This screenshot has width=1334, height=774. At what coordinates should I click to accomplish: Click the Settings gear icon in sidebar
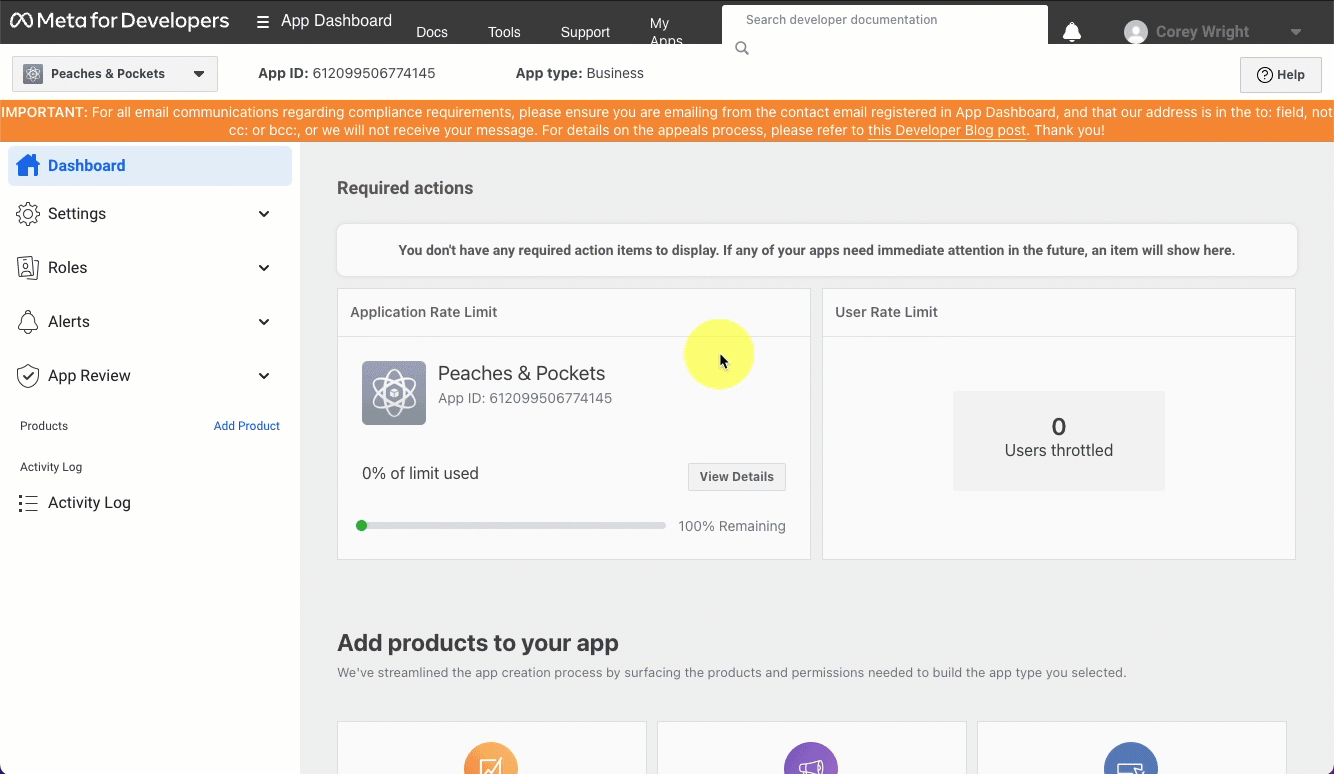pyautogui.click(x=28, y=214)
